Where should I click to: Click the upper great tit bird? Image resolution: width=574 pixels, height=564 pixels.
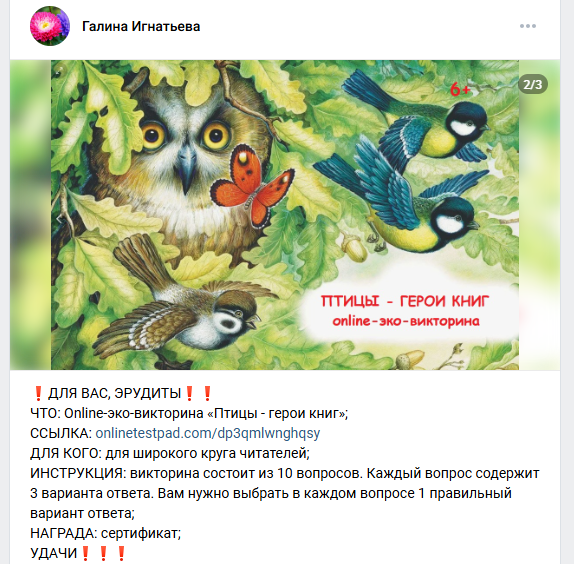coord(415,117)
